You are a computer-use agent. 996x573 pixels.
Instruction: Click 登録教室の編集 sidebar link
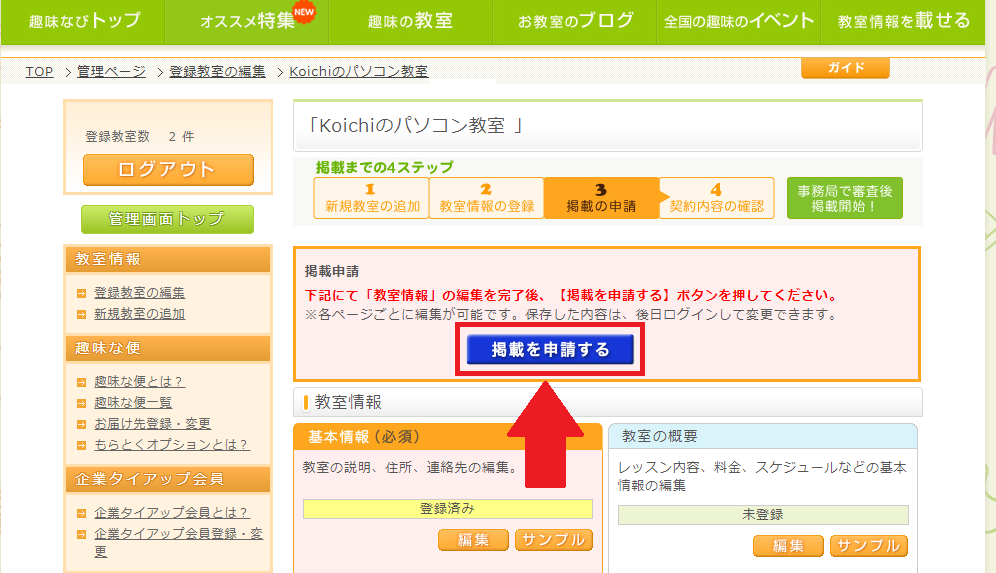point(139,293)
